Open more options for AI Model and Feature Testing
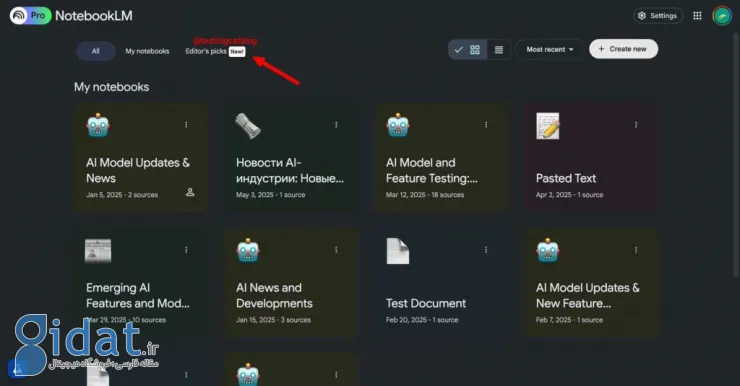Image resolution: width=740 pixels, height=386 pixels. (x=486, y=125)
